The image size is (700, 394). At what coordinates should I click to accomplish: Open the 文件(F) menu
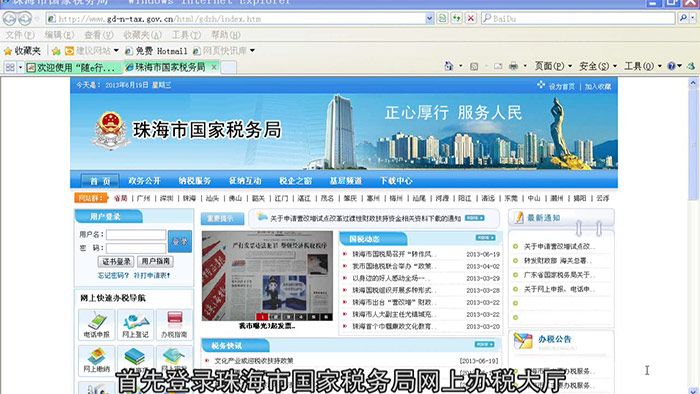[x=20, y=35]
